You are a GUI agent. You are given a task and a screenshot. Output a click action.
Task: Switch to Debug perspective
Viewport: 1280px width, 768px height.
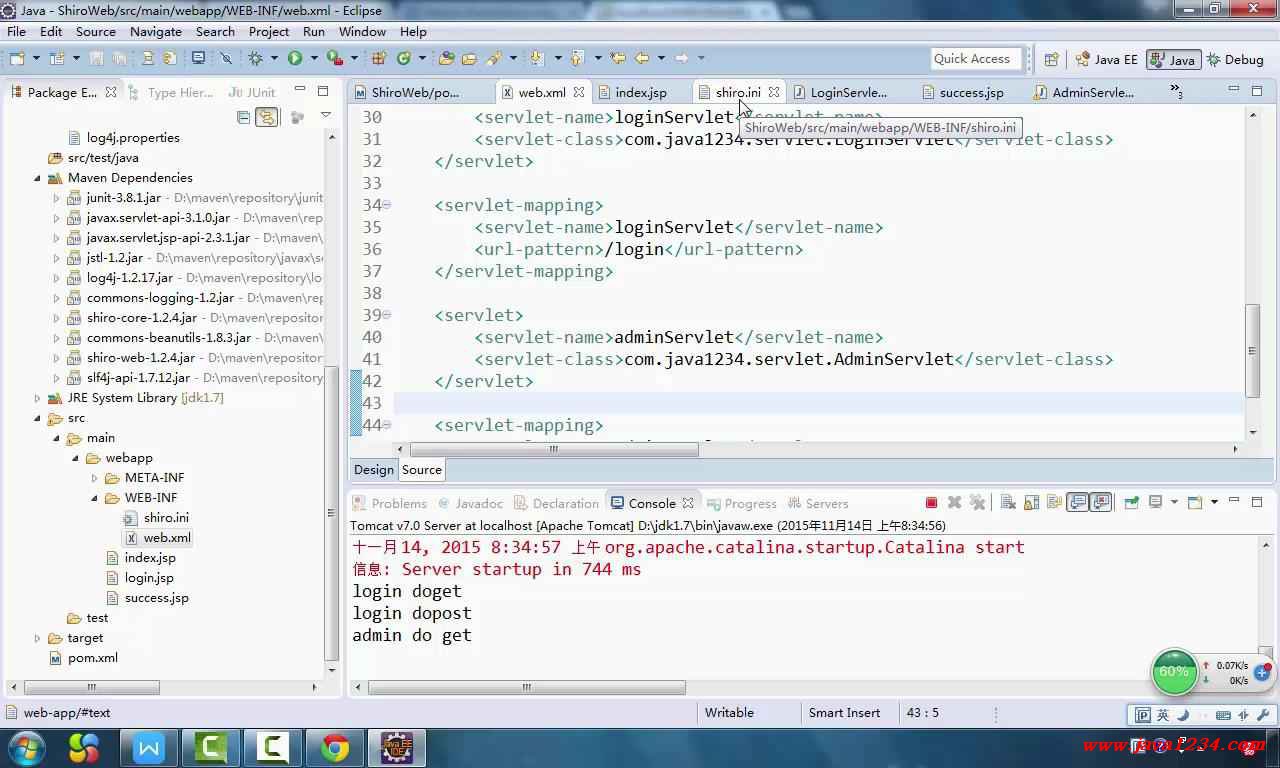point(1234,59)
